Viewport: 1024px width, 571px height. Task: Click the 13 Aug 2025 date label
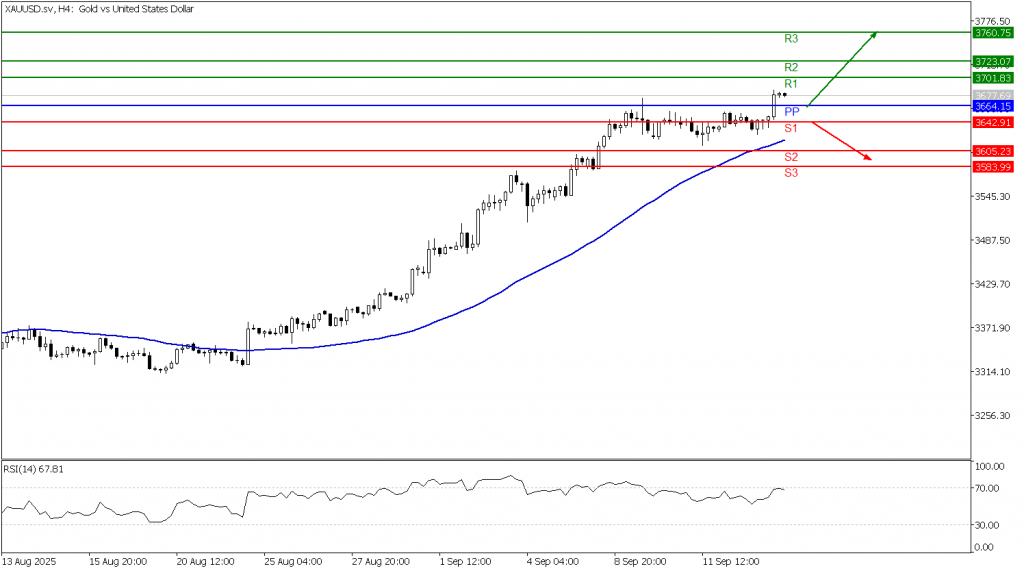pyautogui.click(x=29, y=562)
